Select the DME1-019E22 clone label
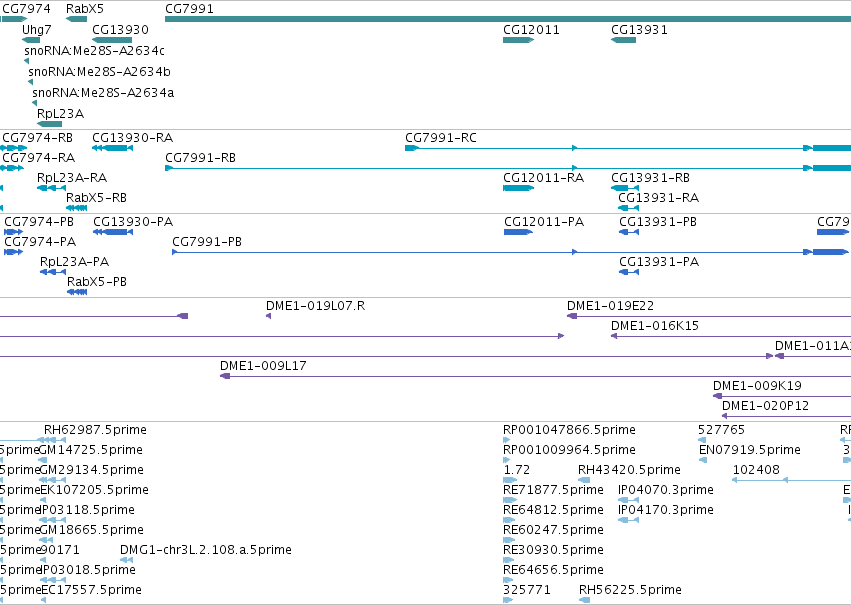Screen dimensions: 851x605 tap(611, 306)
